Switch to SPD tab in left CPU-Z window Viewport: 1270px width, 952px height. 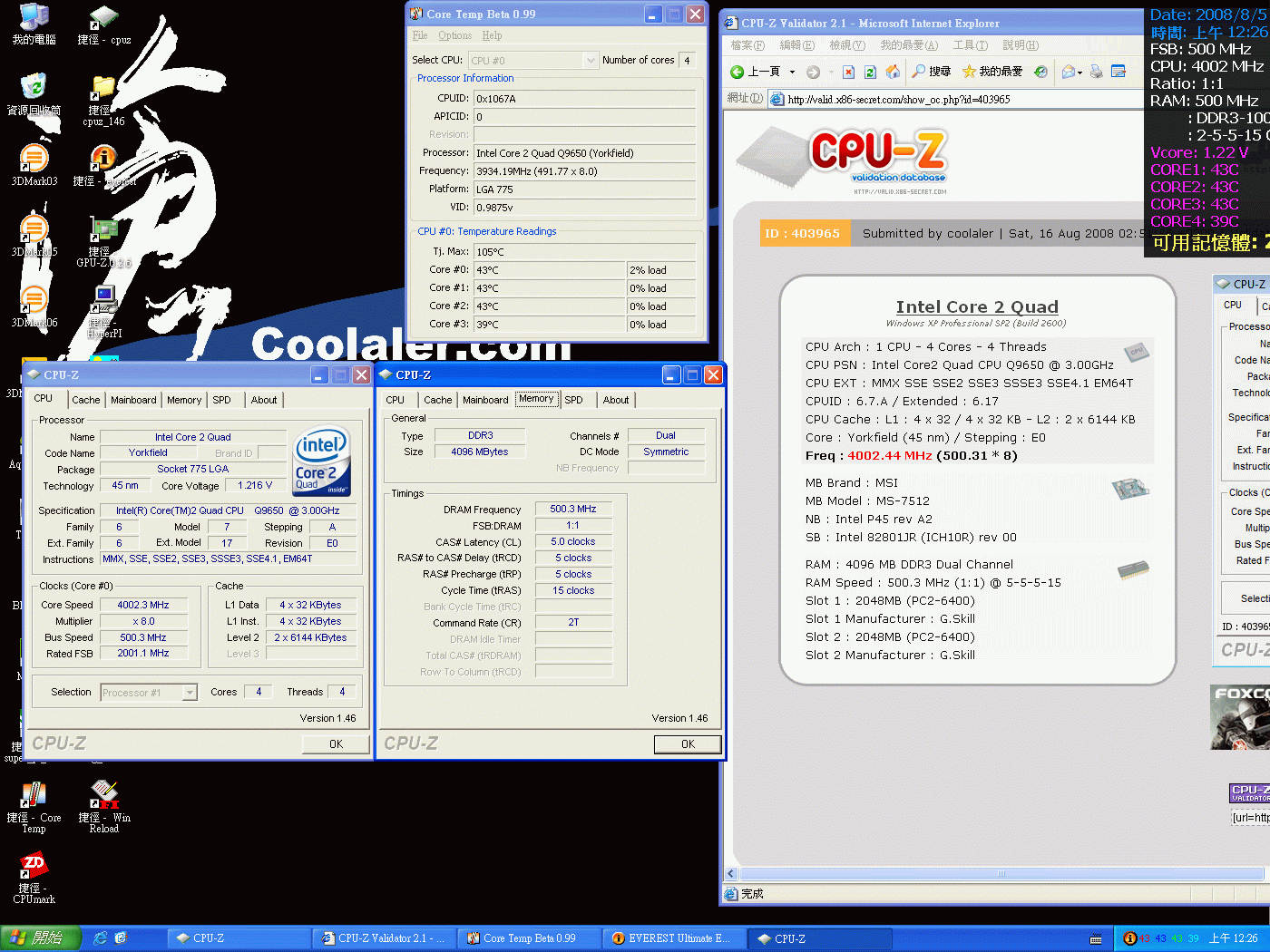point(222,400)
